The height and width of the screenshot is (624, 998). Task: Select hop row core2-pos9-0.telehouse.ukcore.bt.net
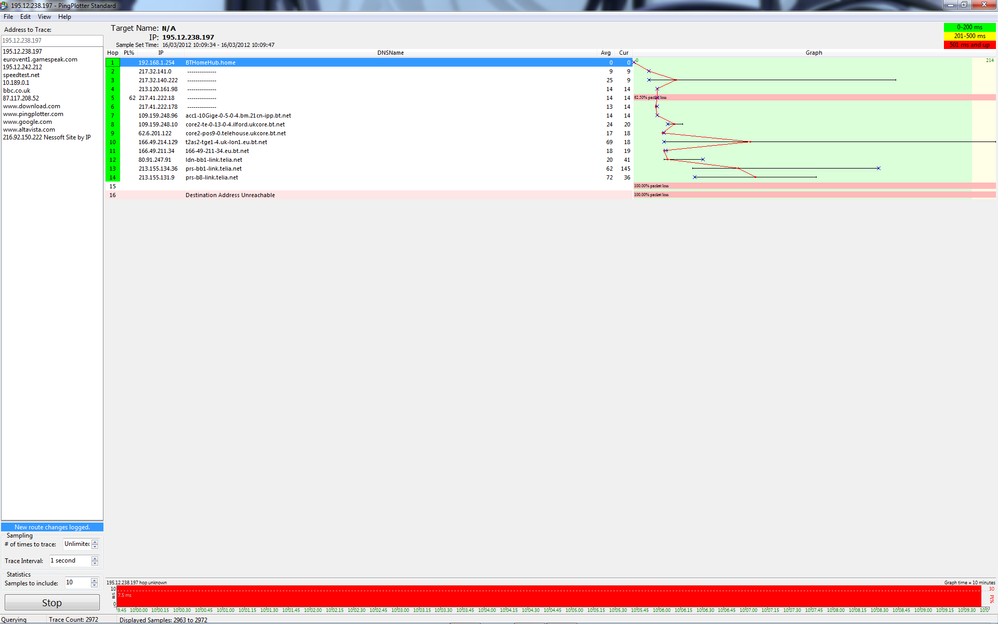point(369,134)
